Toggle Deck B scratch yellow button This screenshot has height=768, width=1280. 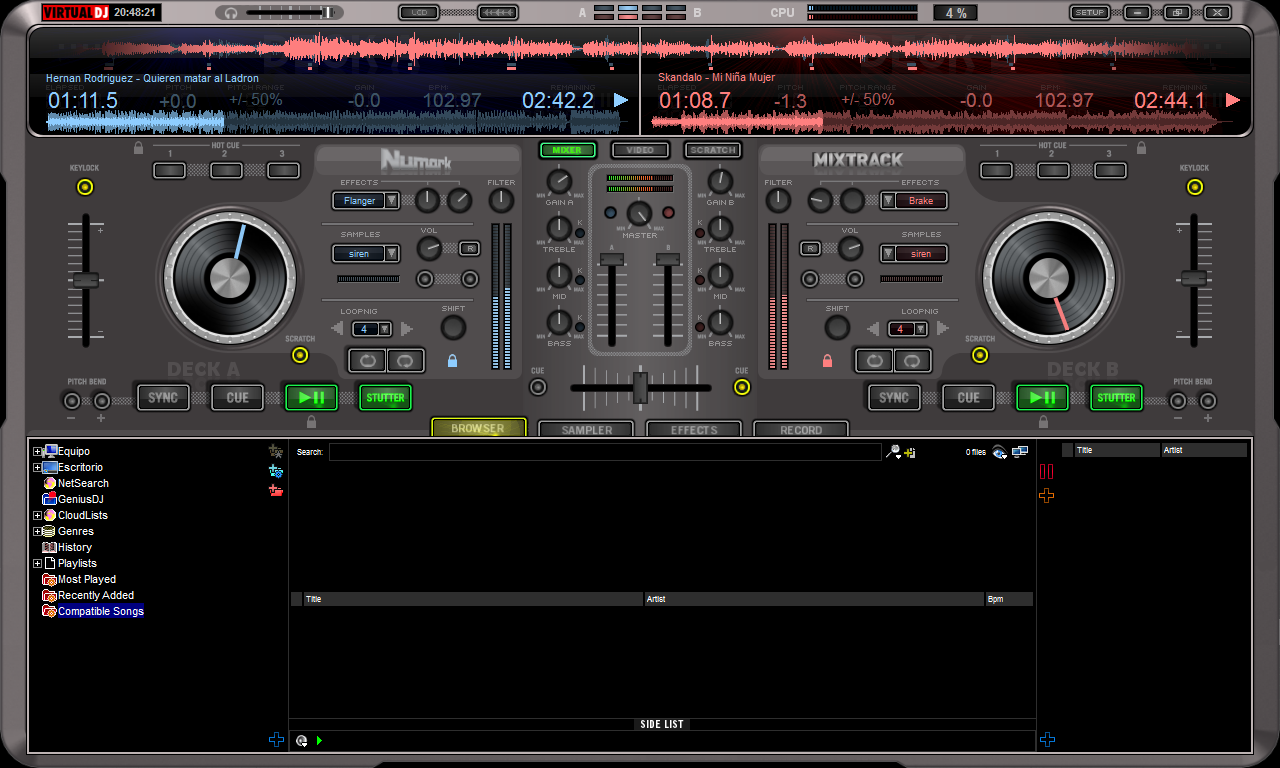[x=979, y=355]
